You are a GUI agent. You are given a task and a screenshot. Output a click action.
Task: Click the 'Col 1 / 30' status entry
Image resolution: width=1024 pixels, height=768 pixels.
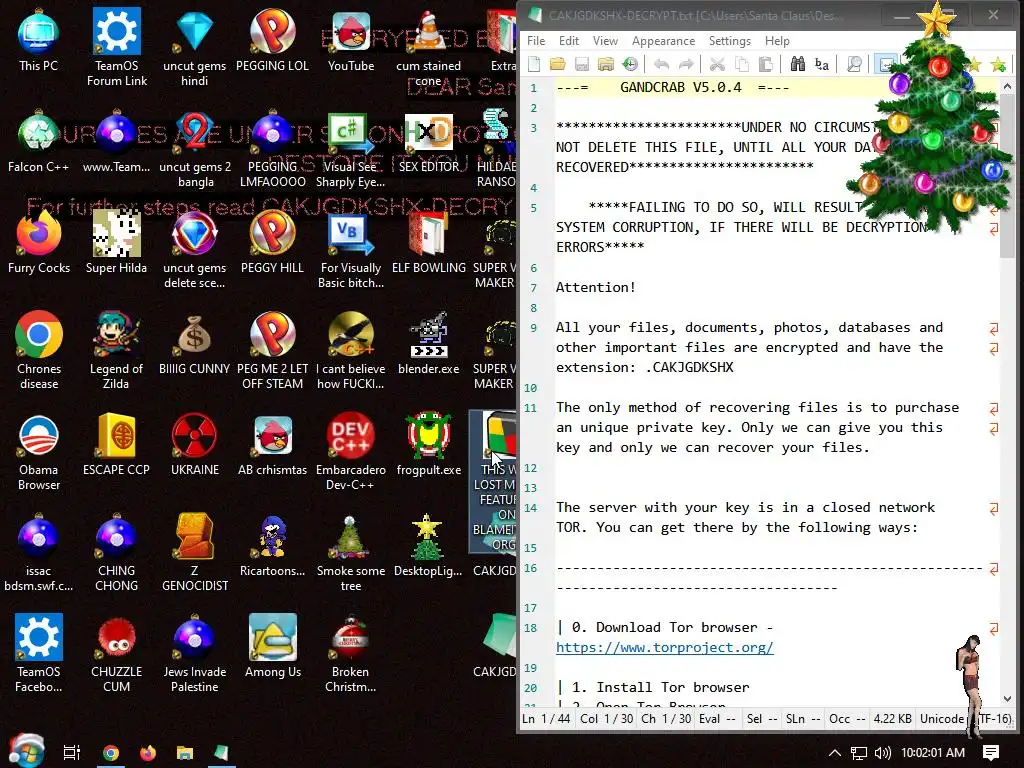coord(607,719)
